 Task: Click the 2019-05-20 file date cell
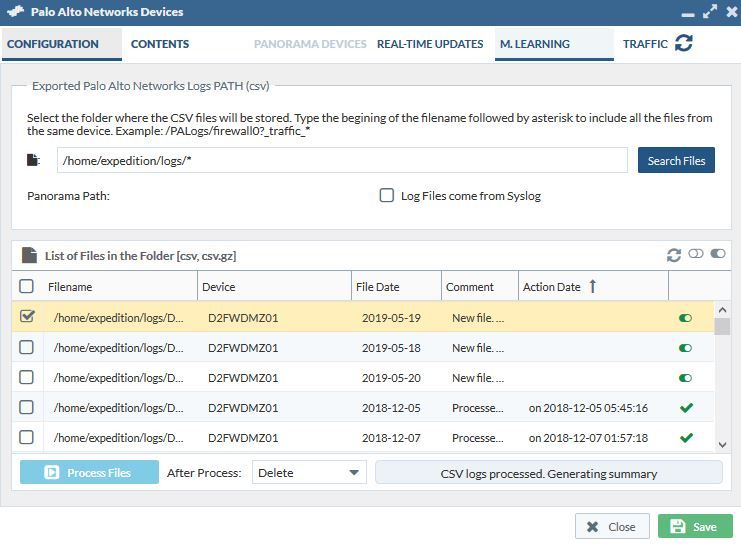pos(391,378)
